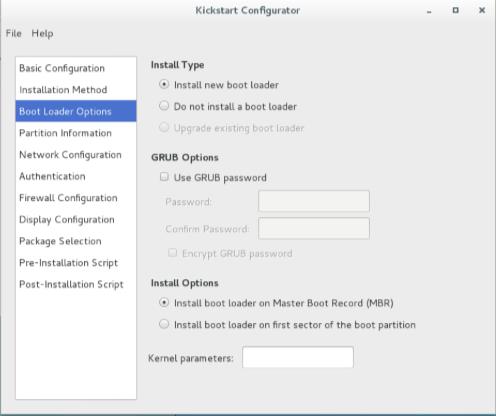Tick Encrypt GRUB password checkbox
The width and height of the screenshot is (496, 416).
coord(172,253)
